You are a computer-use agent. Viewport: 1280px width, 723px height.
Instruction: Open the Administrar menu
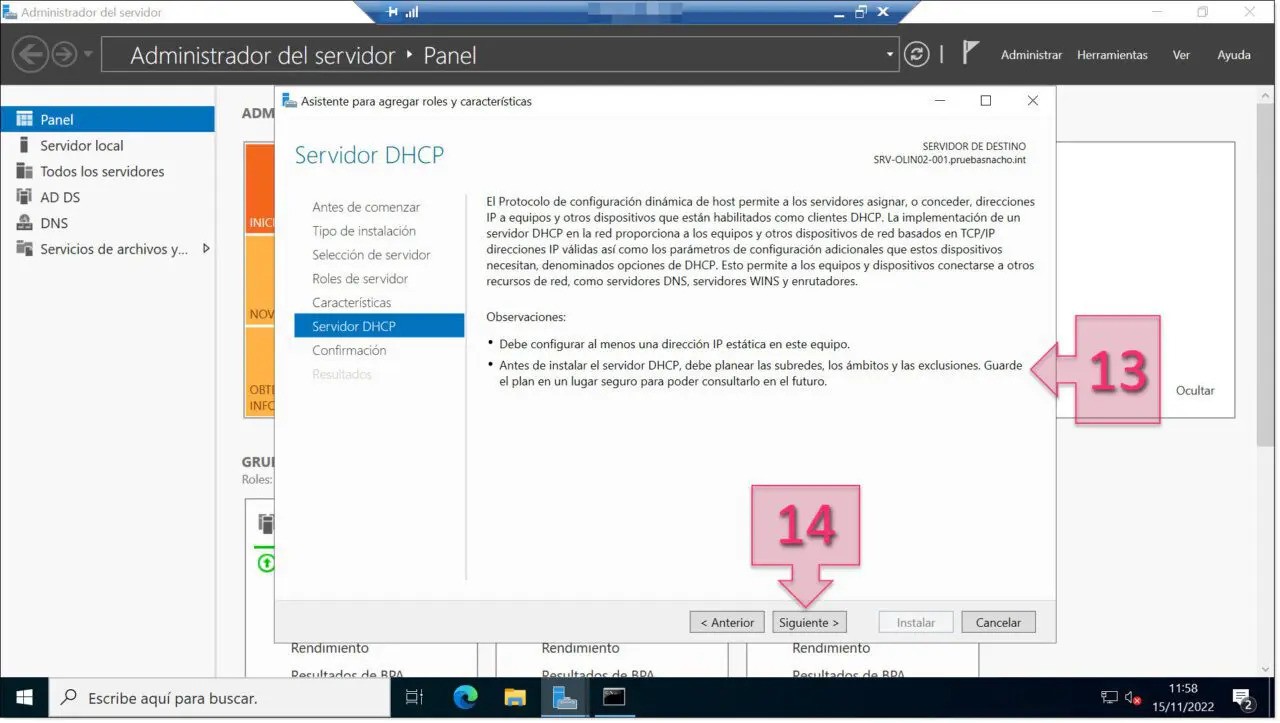[x=1031, y=55]
